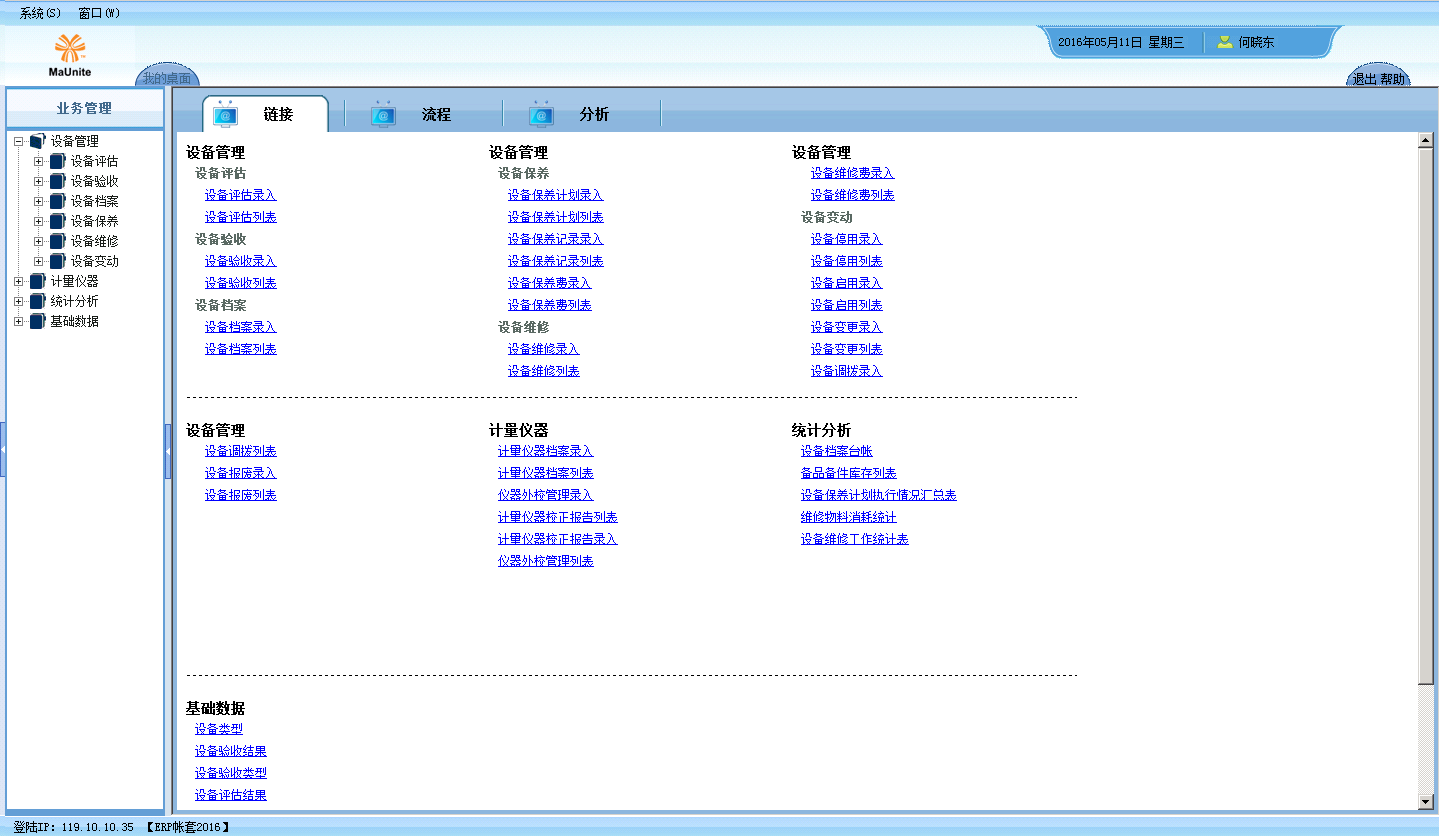Click the 计量仪器 folder icon in tree
The height and width of the screenshot is (836, 1439).
[38, 282]
